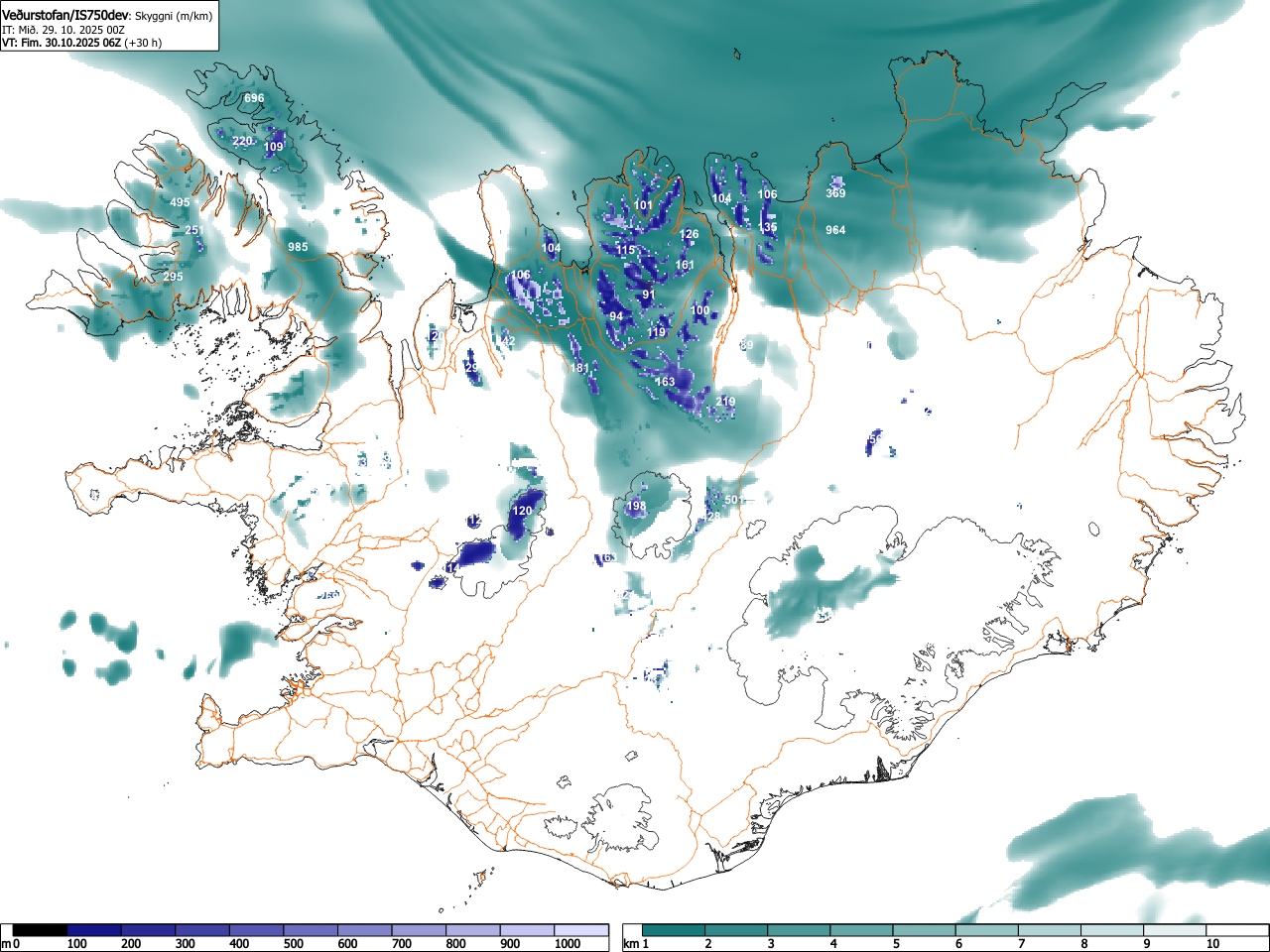The width and height of the screenshot is (1270, 952).
Task: Click the visibility value '964'
Action: [x=835, y=230]
